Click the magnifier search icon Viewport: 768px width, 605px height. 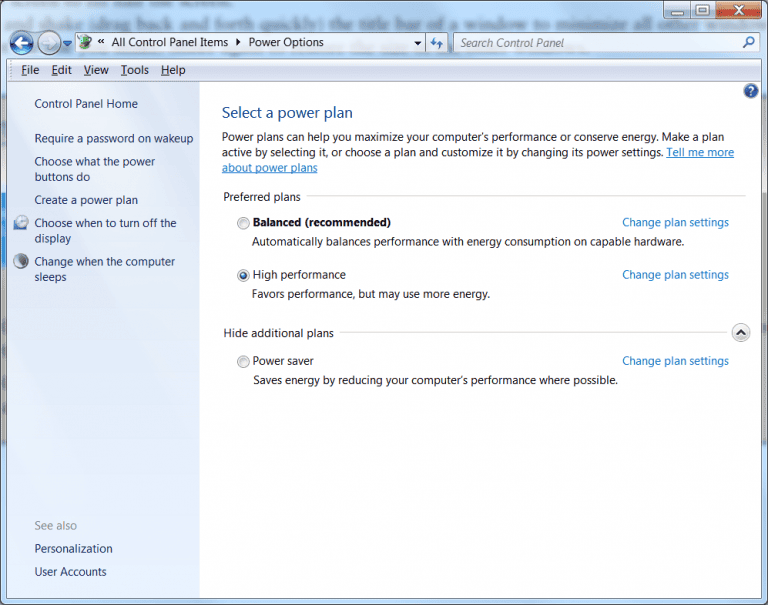(x=748, y=43)
